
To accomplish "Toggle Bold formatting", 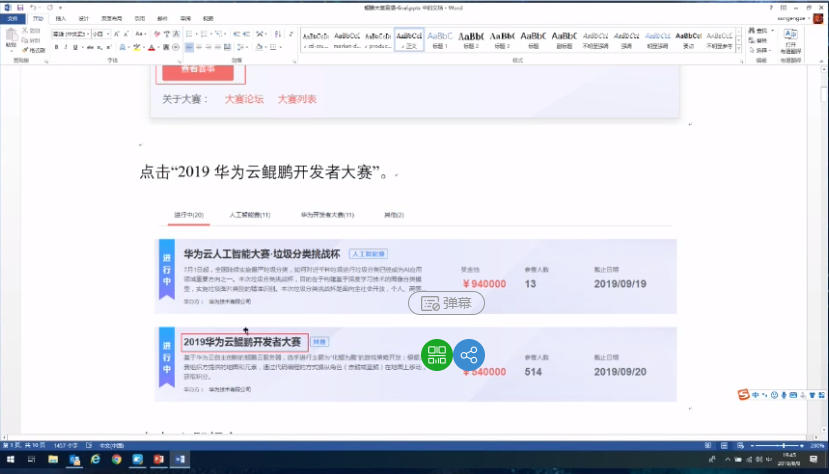I will [57, 48].
